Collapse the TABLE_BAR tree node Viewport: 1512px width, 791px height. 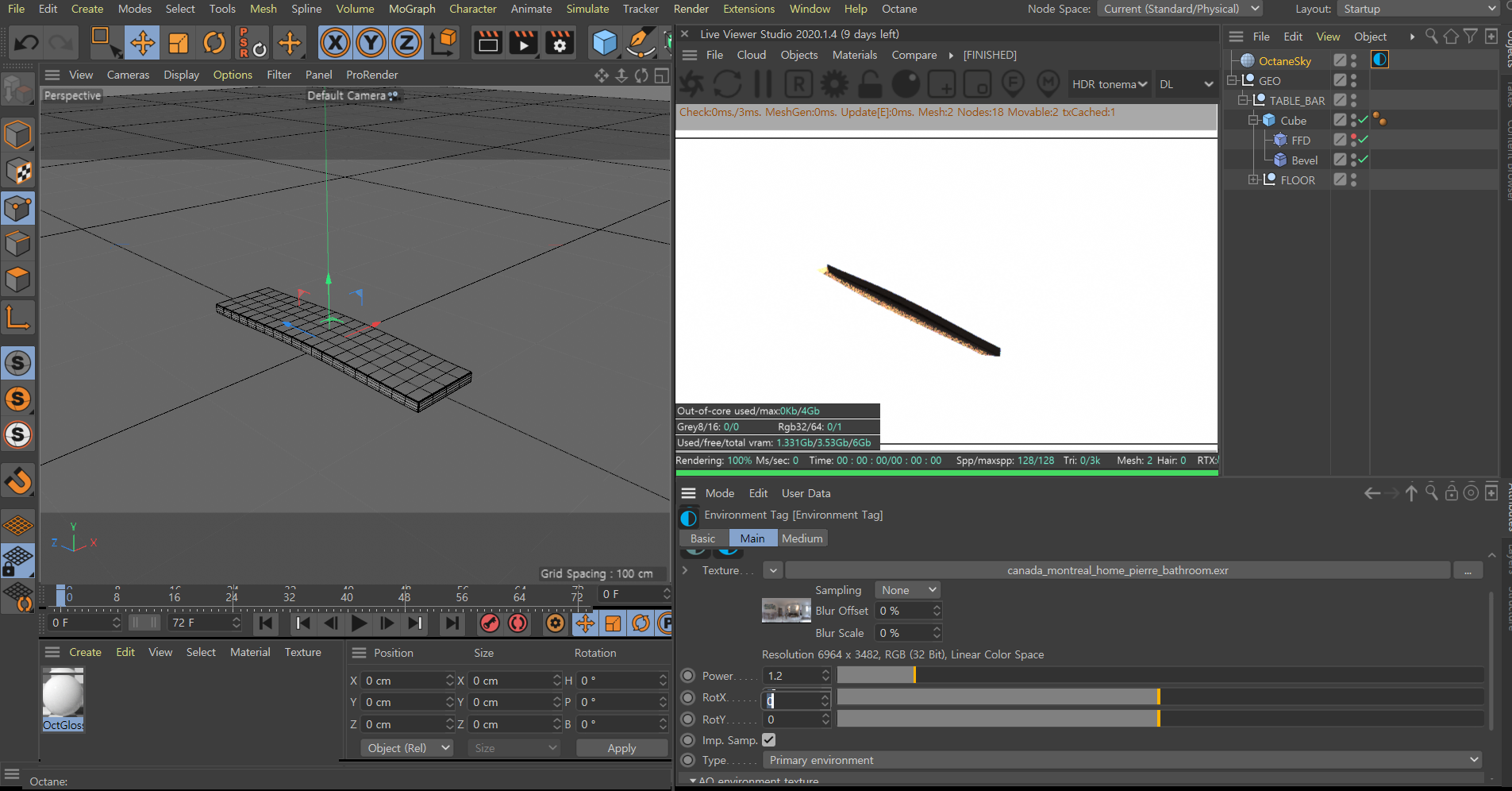[1243, 101]
